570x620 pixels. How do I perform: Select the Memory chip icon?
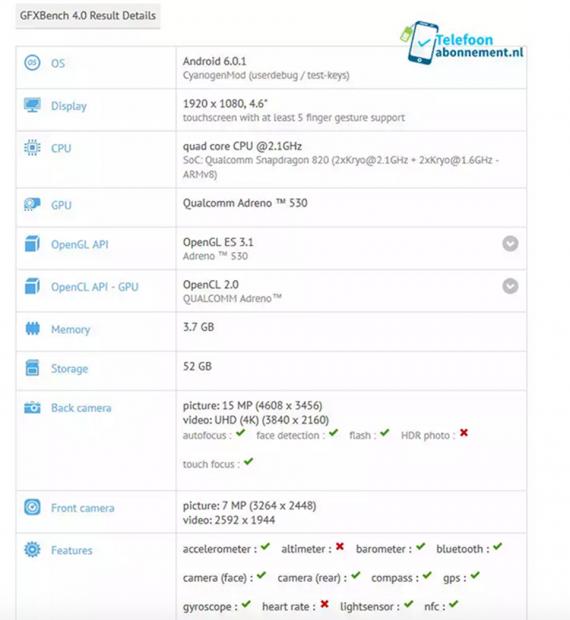point(32,329)
